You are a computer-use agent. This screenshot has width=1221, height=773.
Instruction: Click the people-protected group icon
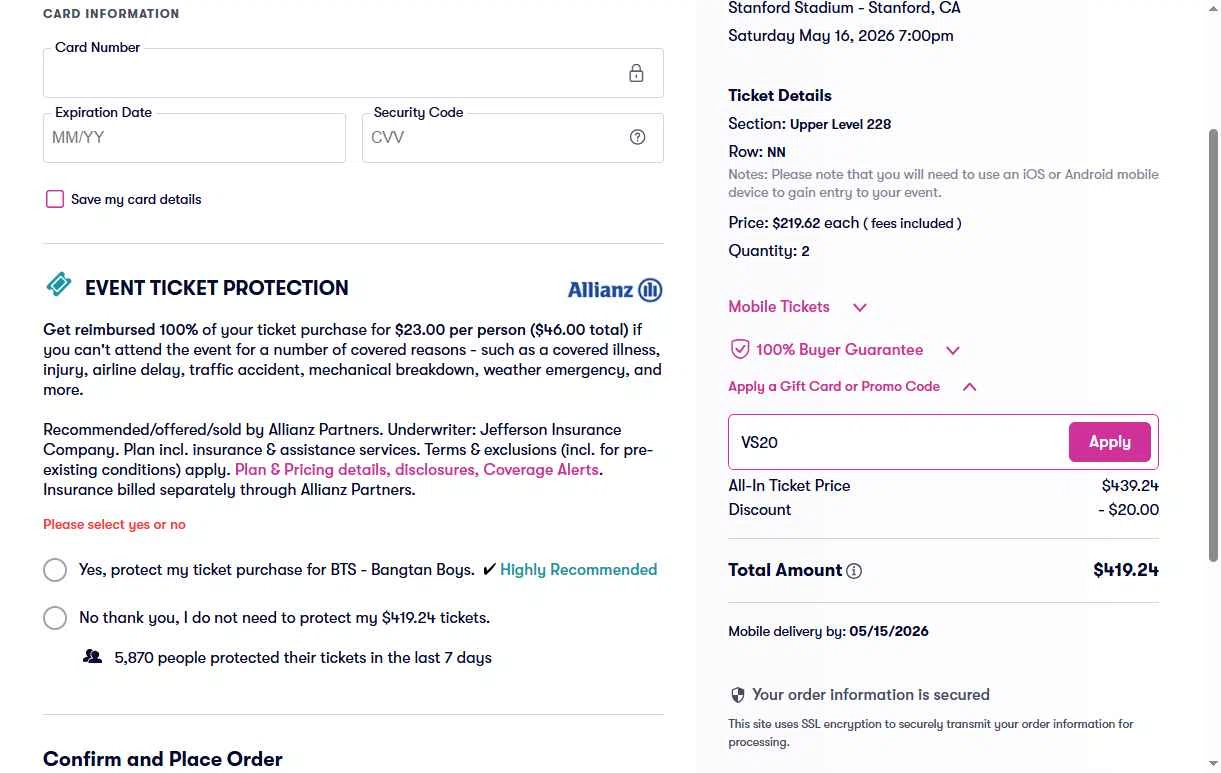(x=93, y=657)
